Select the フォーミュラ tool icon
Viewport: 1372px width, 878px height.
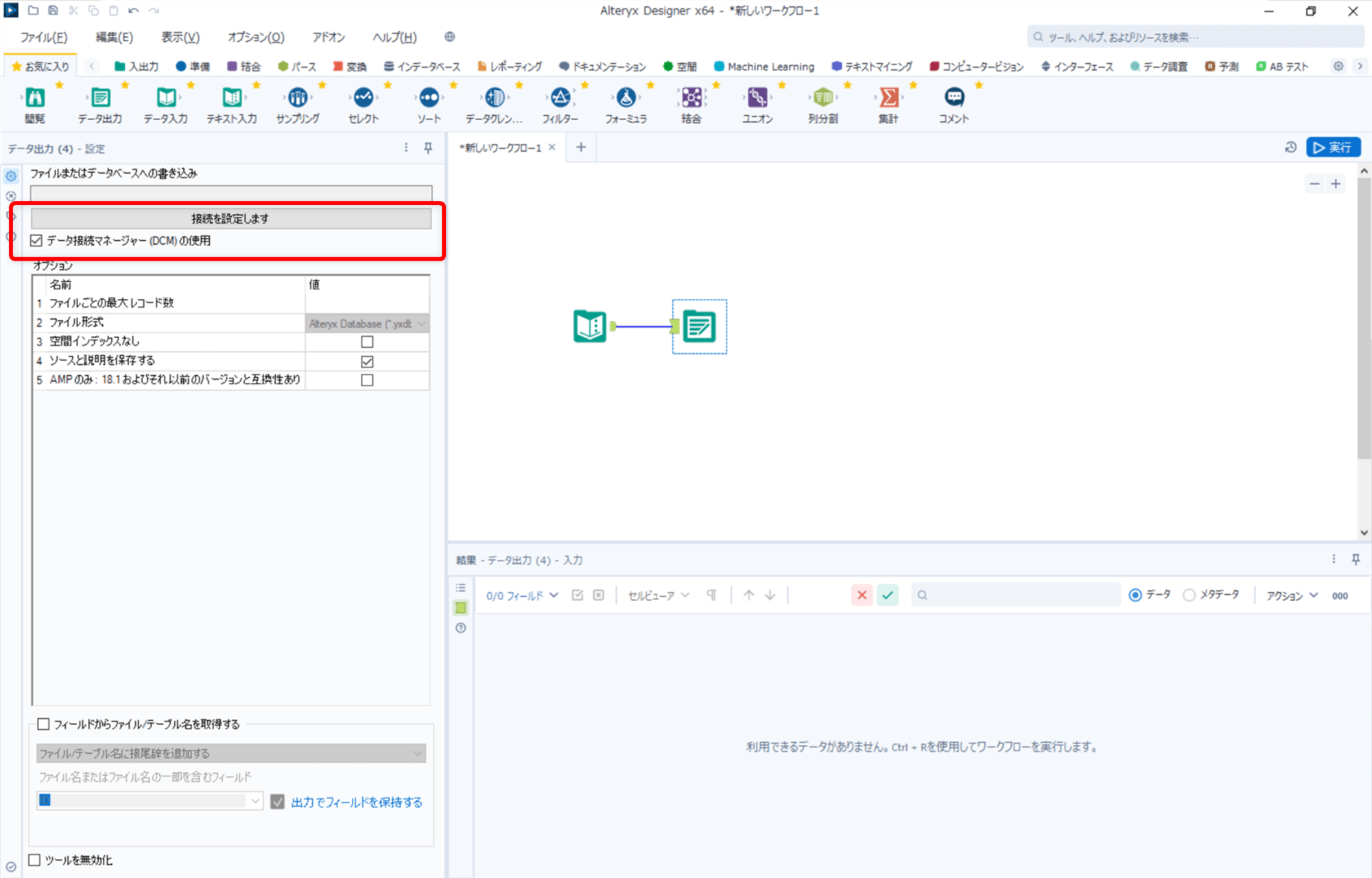tap(626, 97)
